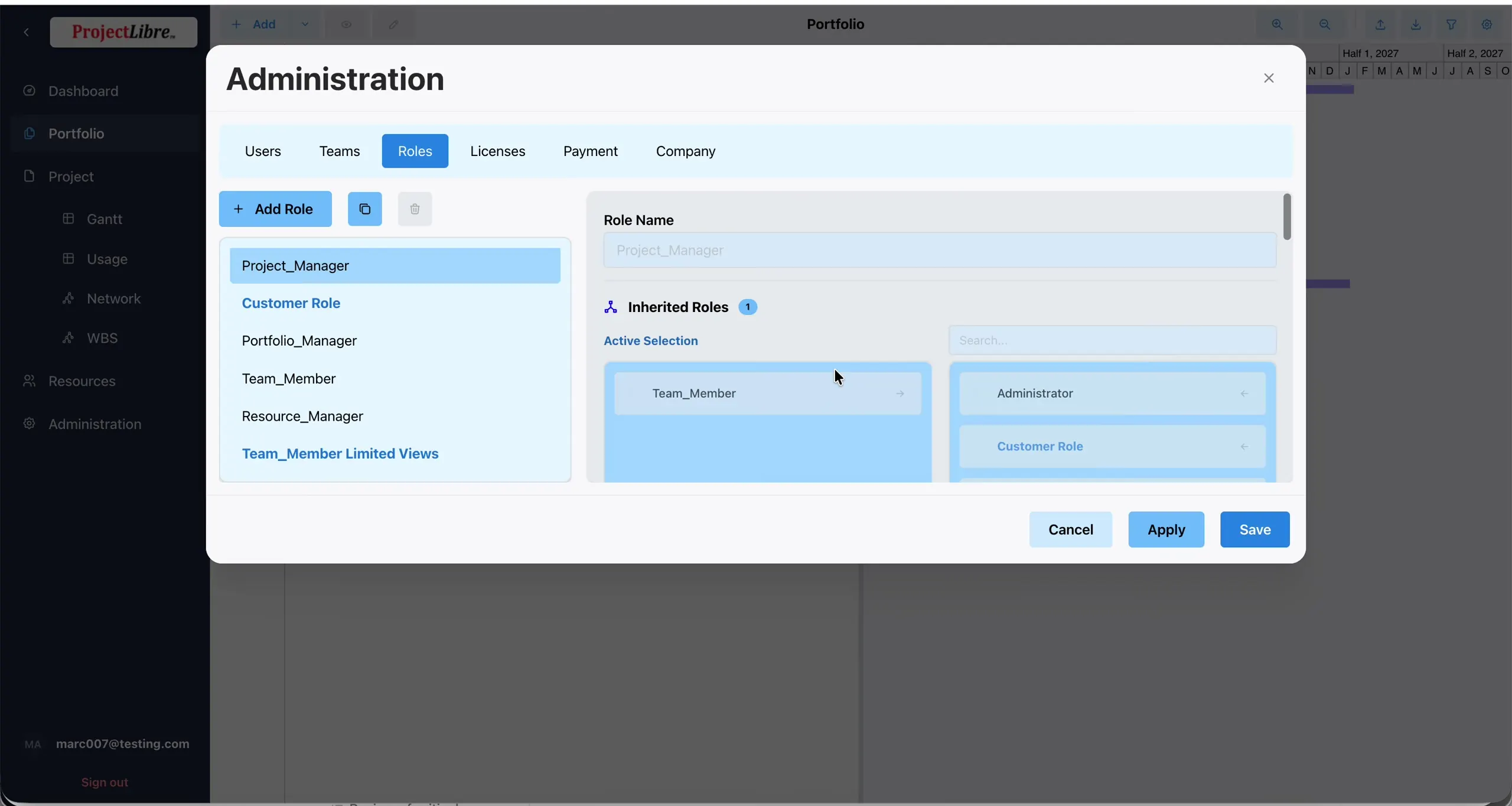The width and height of the screenshot is (1512, 806).
Task: Click the Cancel button
Action: [1070, 529]
